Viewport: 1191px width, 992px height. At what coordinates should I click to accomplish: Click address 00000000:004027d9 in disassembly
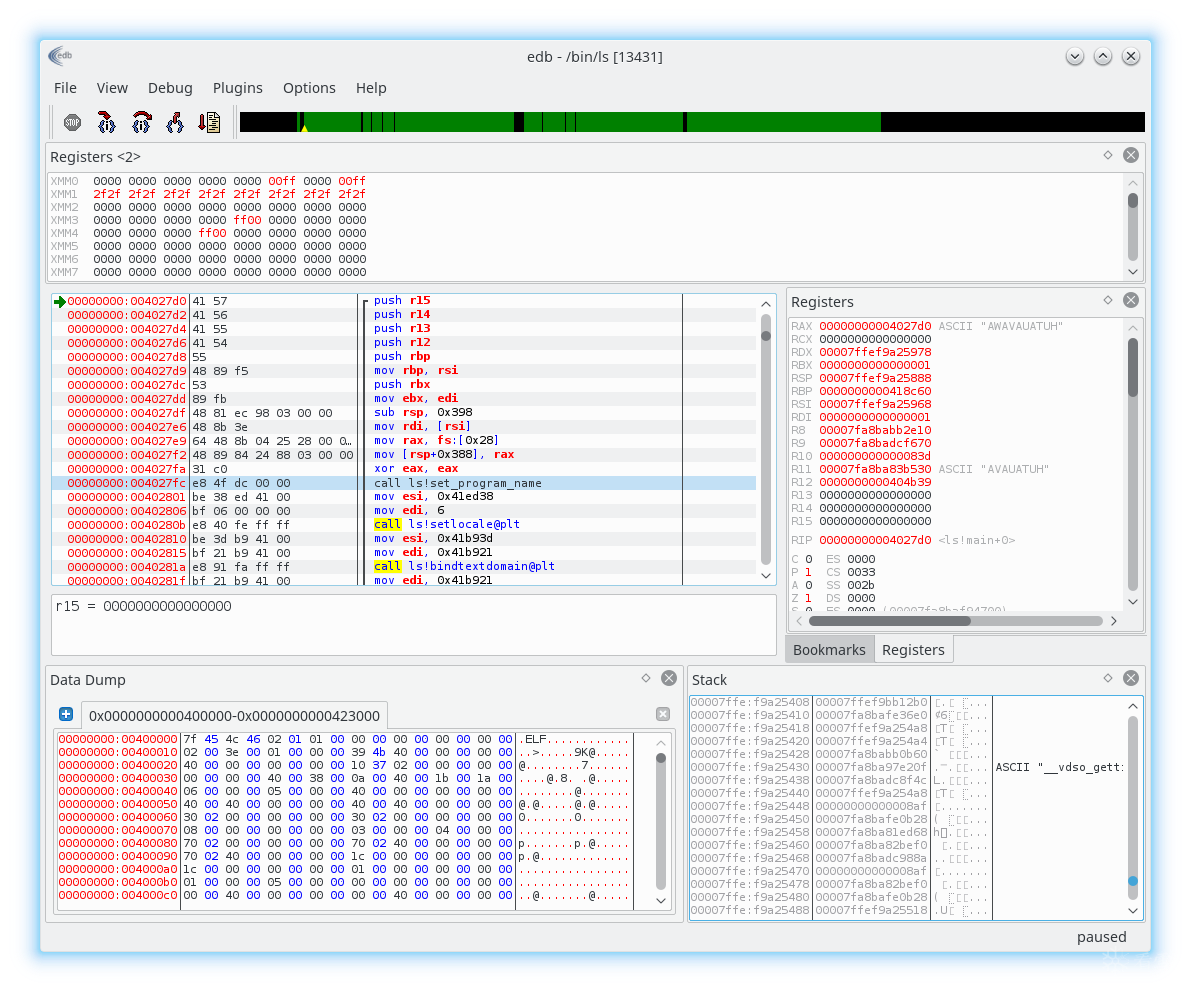(x=127, y=371)
